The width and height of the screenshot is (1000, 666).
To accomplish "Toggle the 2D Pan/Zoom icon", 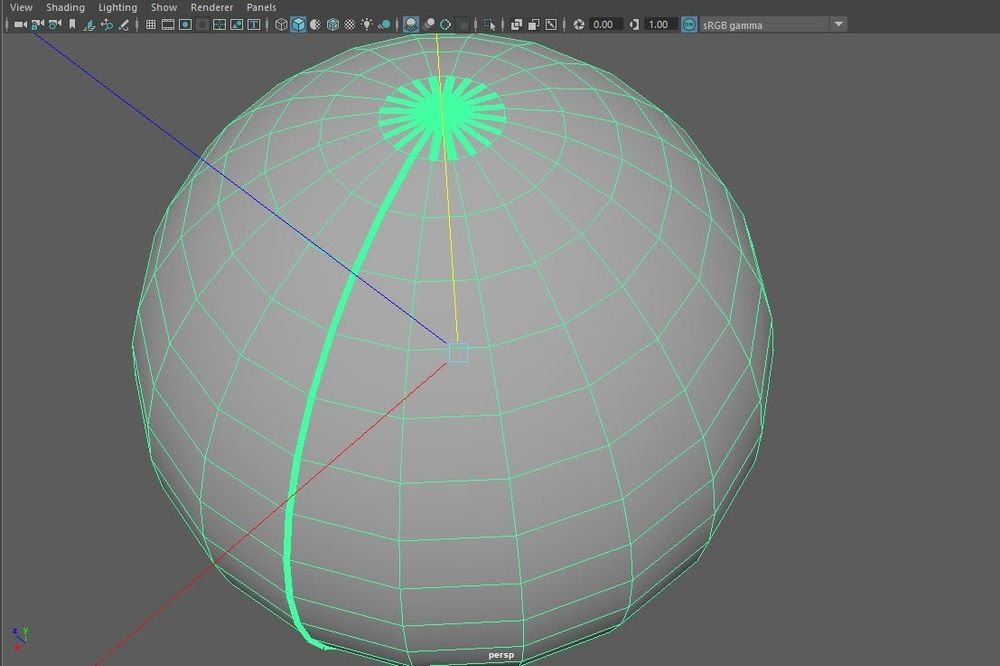I will tap(107, 25).
